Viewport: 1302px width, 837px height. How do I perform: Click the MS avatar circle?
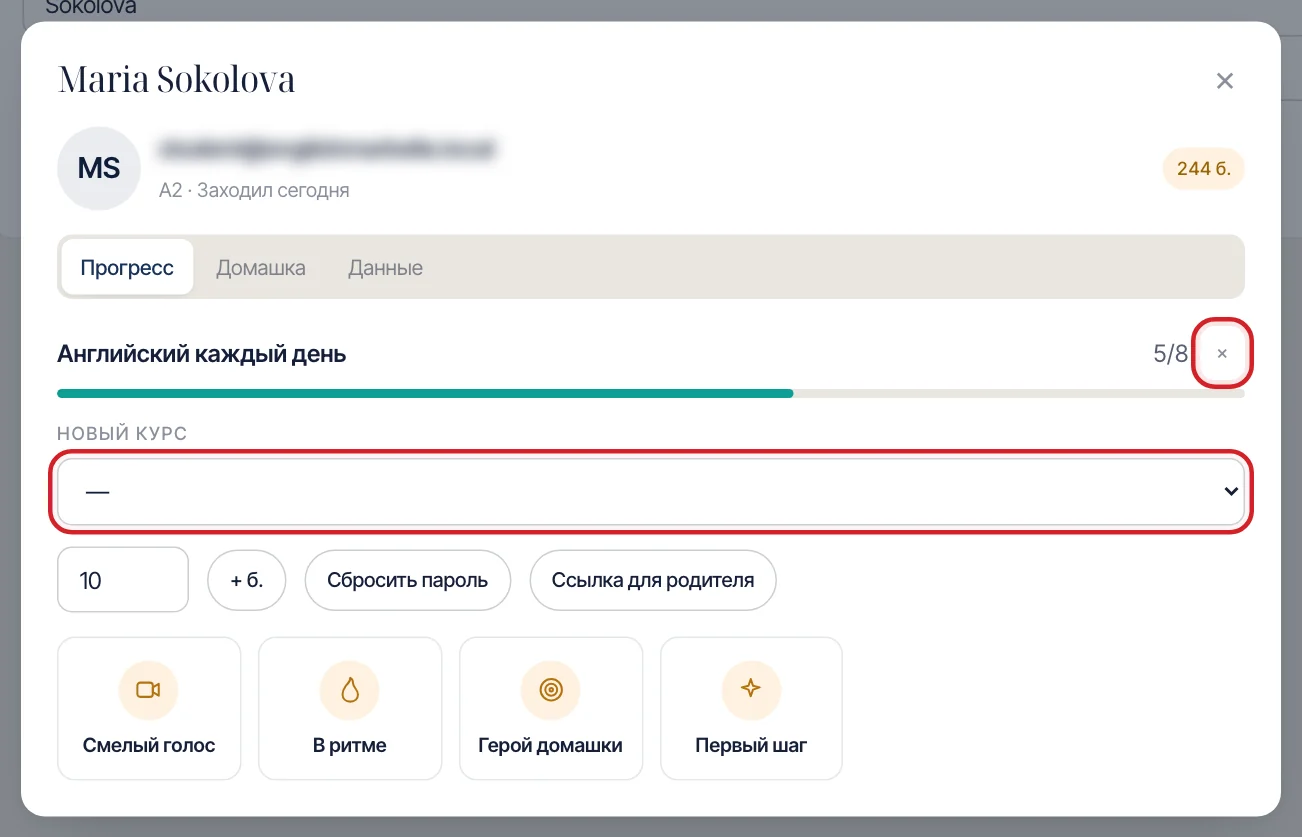99,168
